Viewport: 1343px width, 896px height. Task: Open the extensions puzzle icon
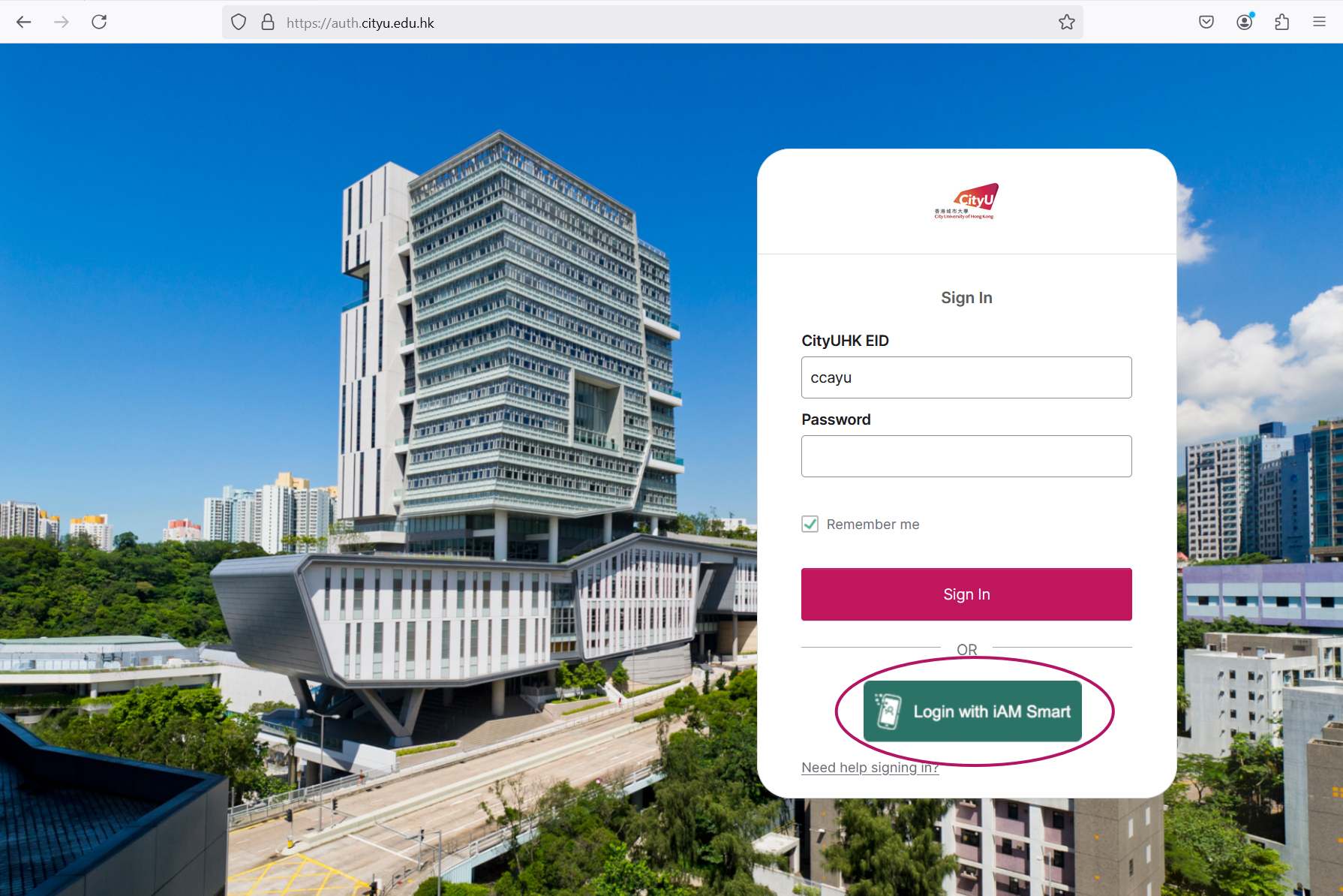tap(1282, 23)
